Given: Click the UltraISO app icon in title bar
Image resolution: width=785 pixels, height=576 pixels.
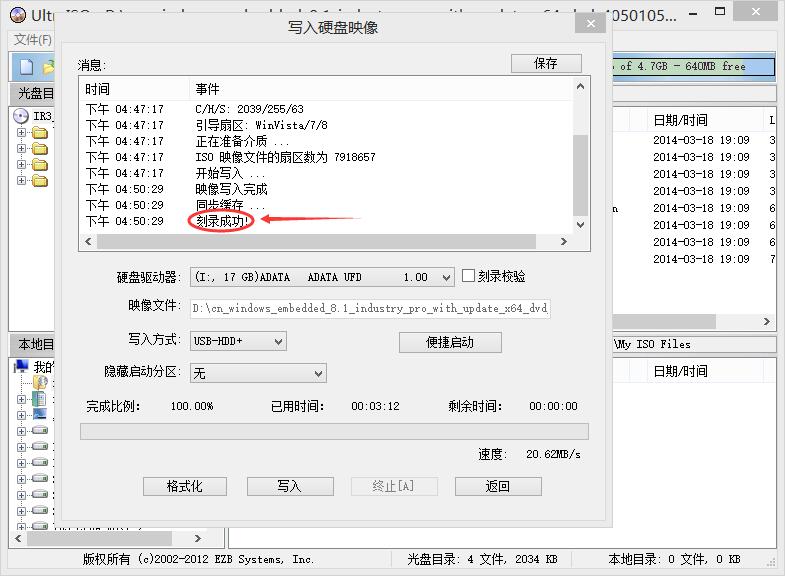Looking at the screenshot, I should click(x=18, y=15).
